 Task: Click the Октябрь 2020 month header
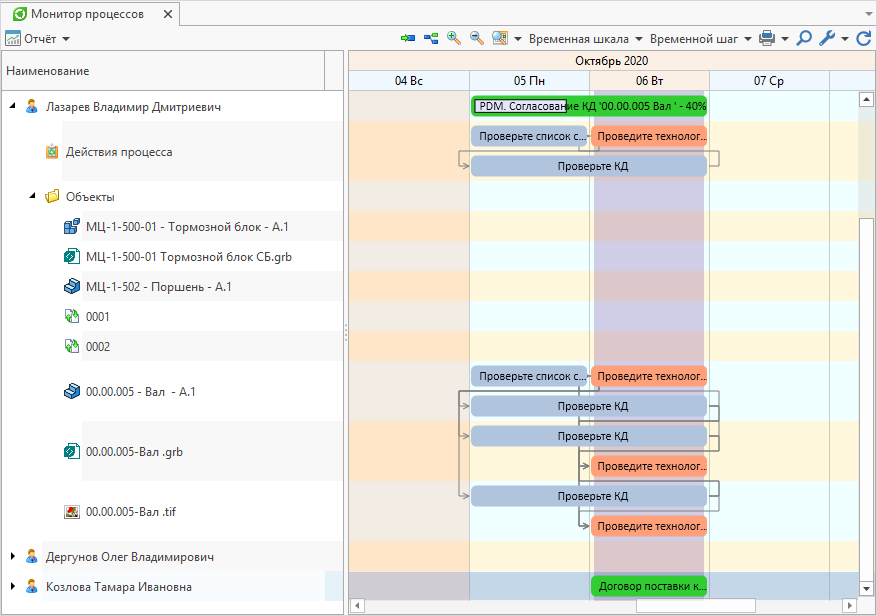pos(611,61)
